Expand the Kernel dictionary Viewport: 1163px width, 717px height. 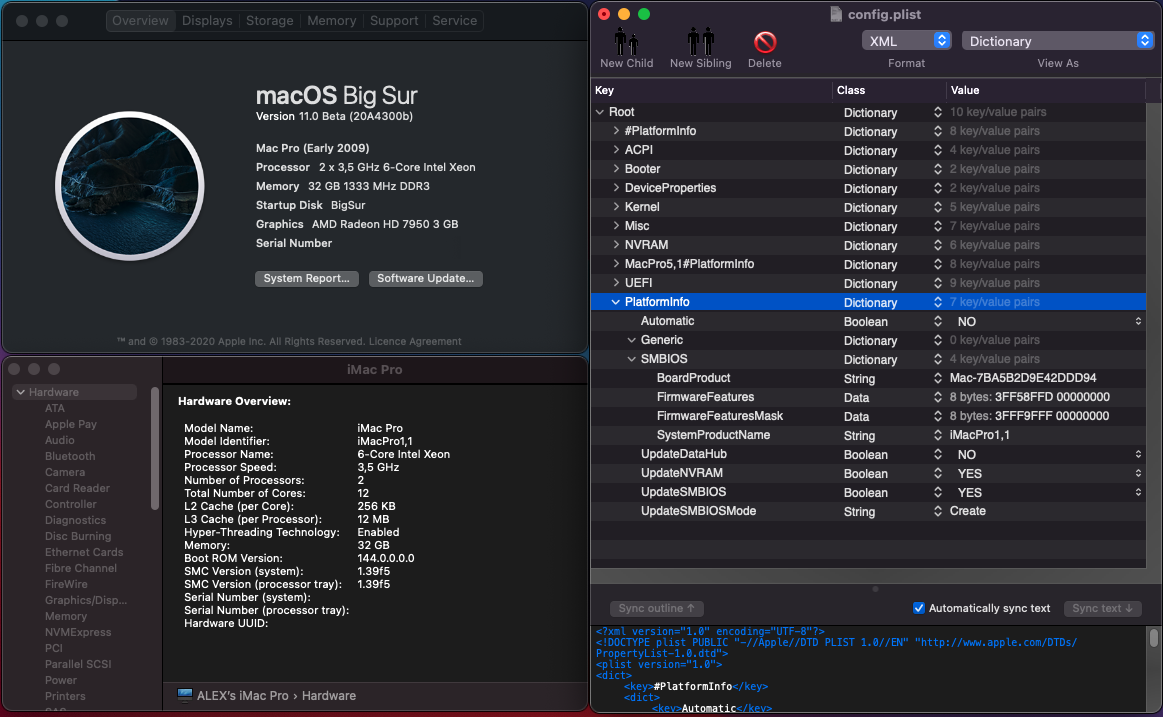(x=616, y=207)
